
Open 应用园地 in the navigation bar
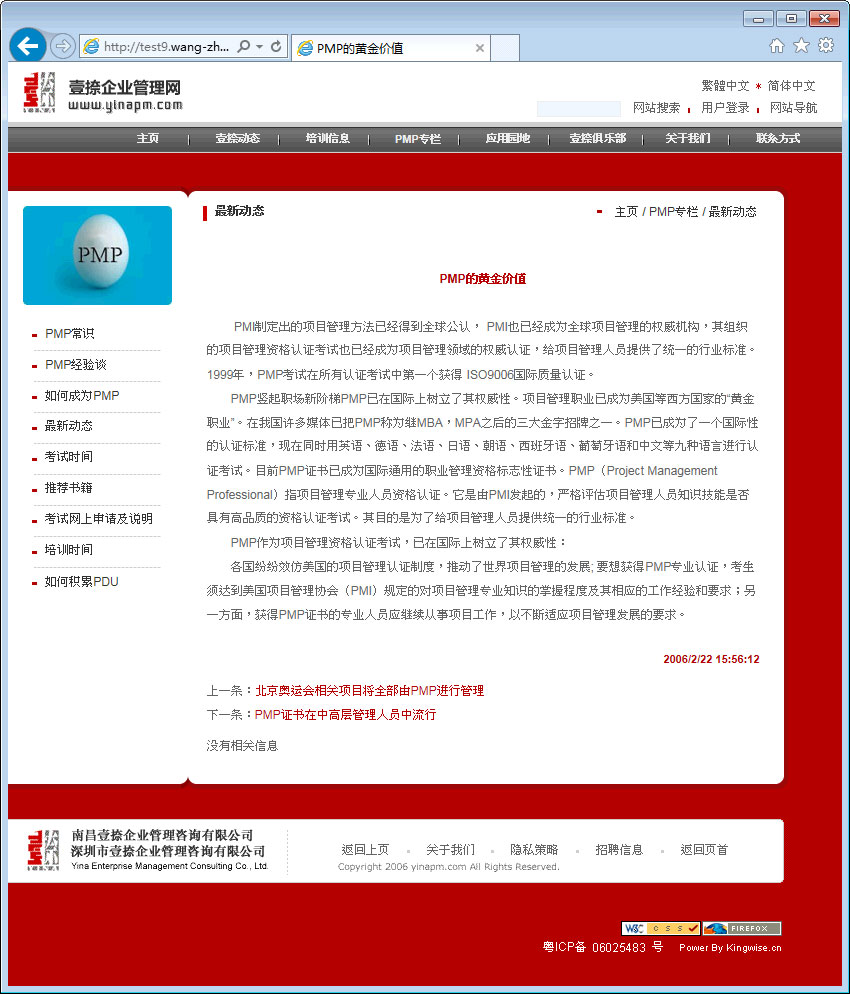pyautogui.click(x=508, y=138)
